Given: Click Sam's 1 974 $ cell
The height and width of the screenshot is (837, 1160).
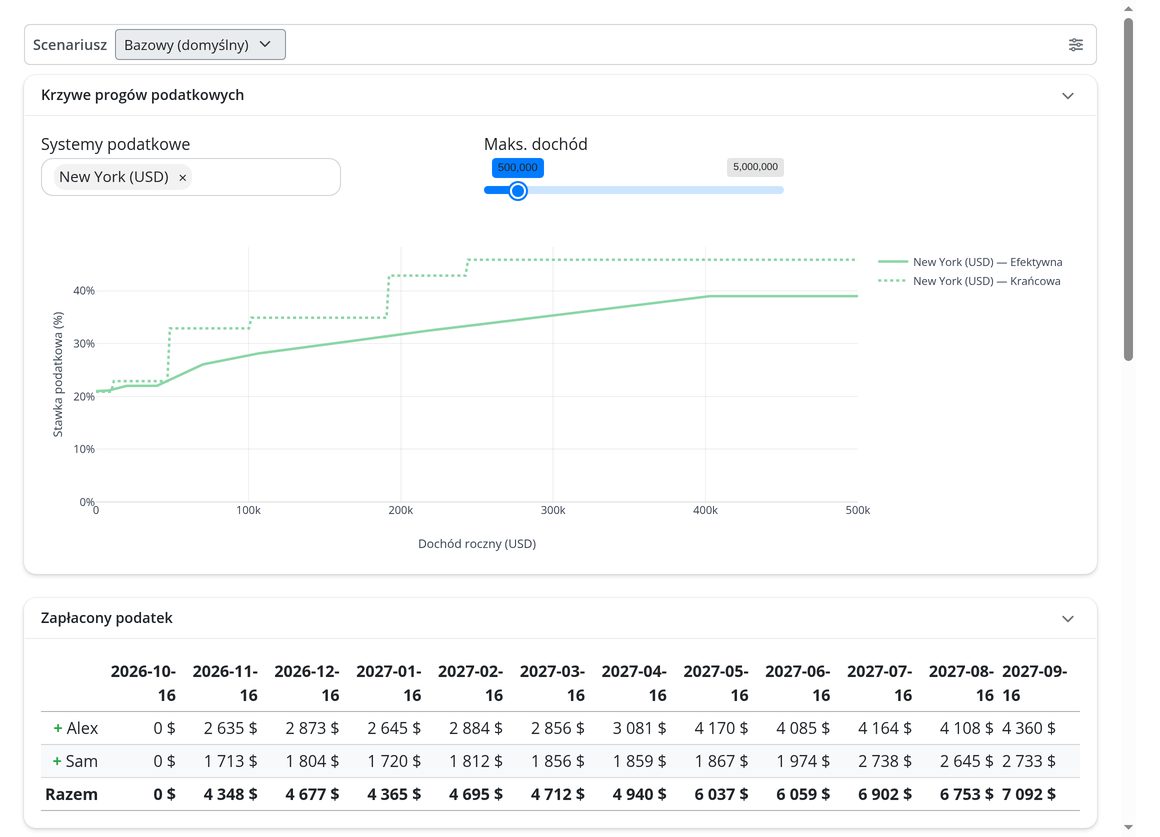Looking at the screenshot, I should 803,762.
